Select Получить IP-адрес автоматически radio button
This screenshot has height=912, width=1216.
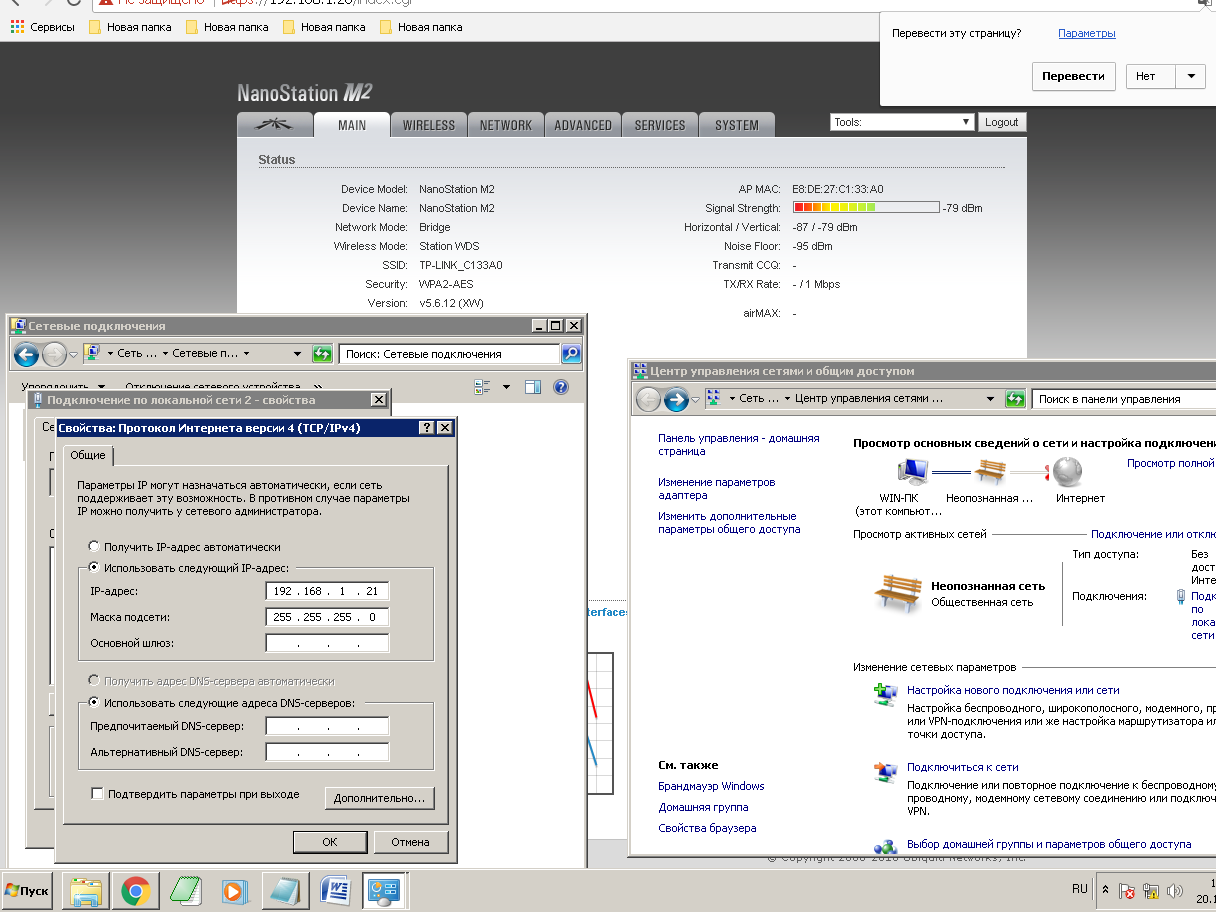(x=94, y=547)
